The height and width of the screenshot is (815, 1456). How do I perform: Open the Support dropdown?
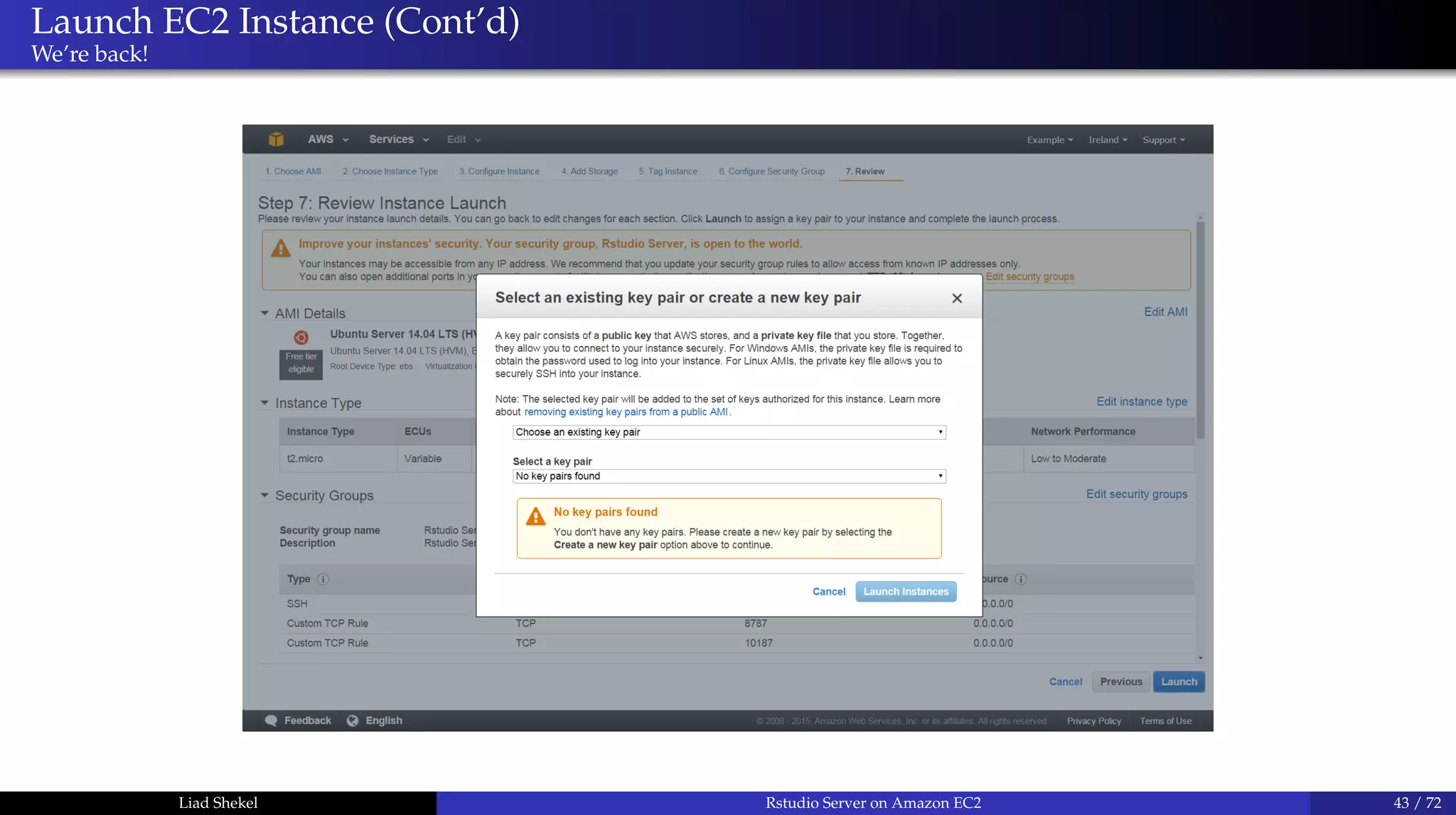point(1164,140)
